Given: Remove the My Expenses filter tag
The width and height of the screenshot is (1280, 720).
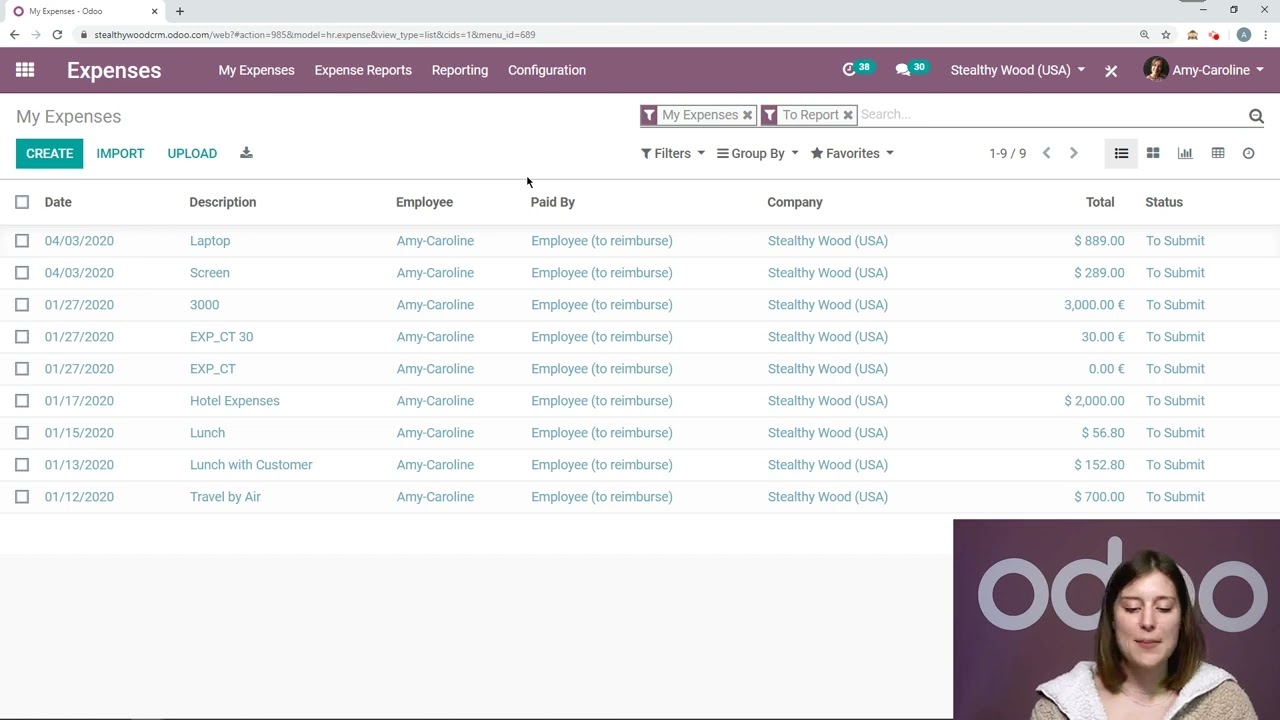Looking at the screenshot, I should pyautogui.click(x=747, y=115).
